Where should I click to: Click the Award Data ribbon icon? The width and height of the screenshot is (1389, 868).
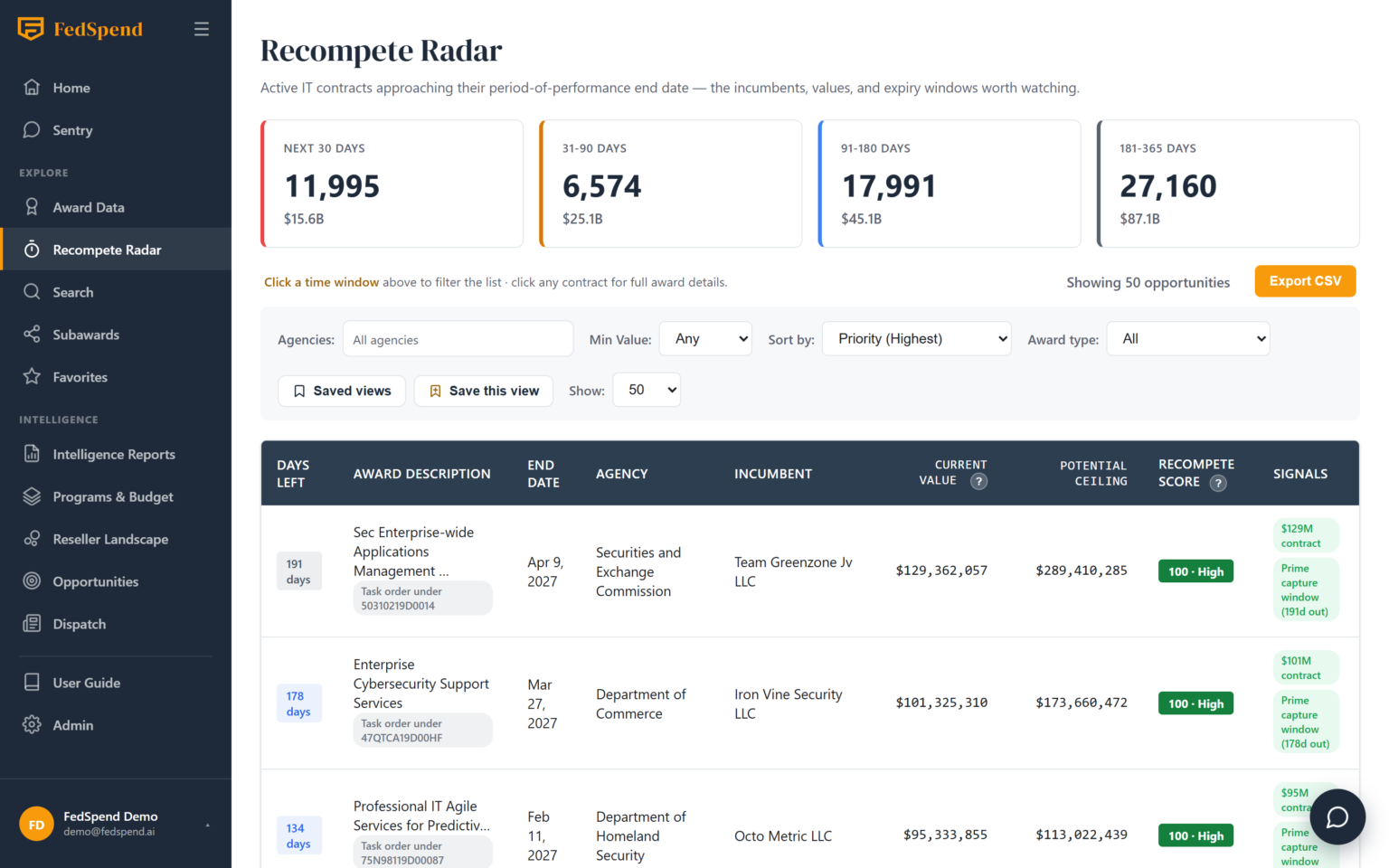32,207
